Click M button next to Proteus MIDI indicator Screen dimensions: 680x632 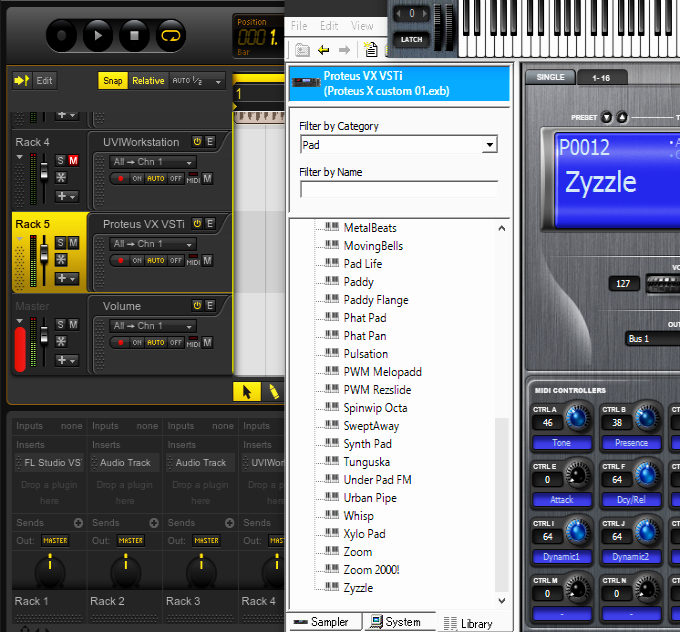click(208, 261)
